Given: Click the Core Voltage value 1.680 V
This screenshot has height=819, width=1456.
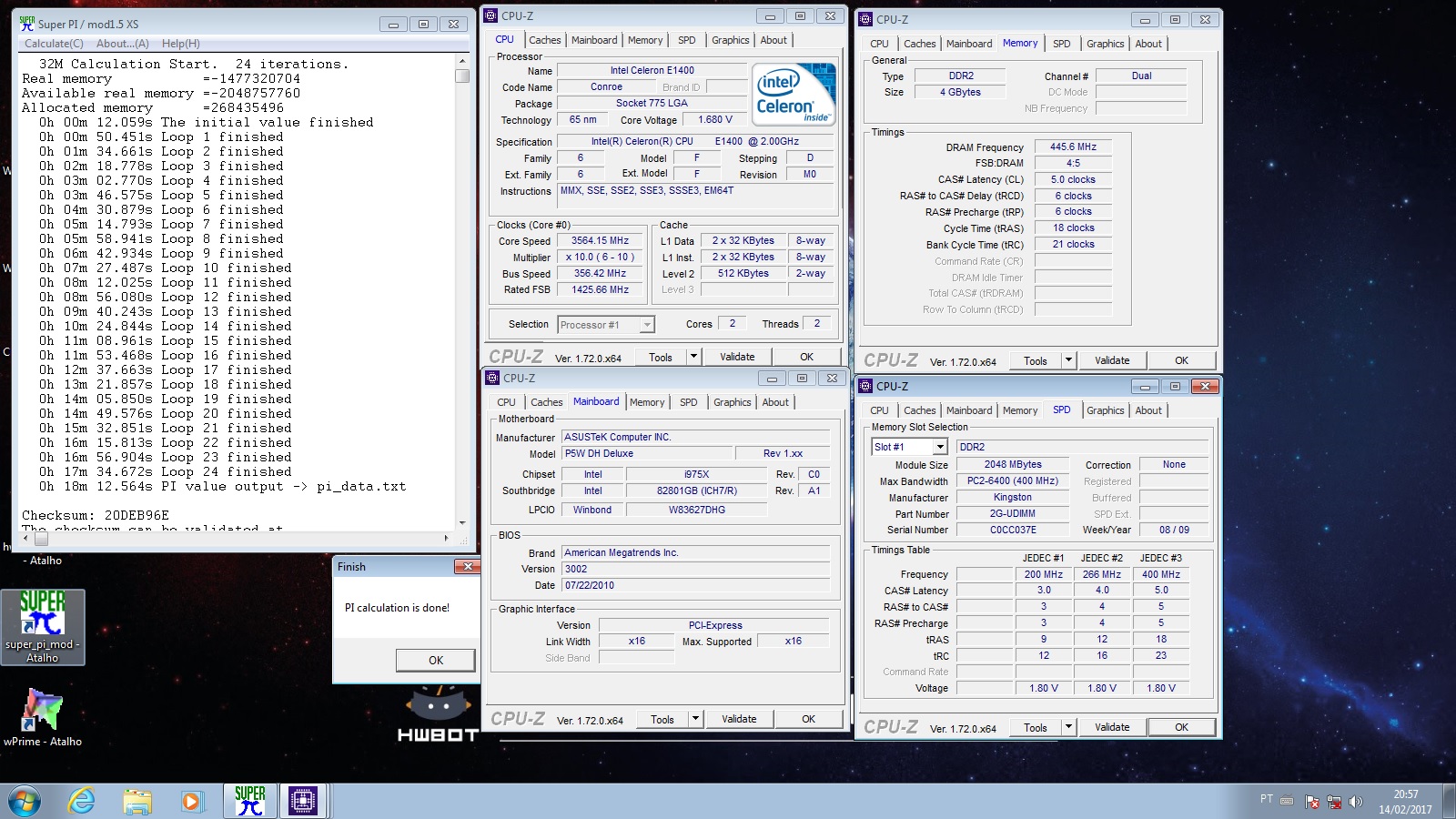Looking at the screenshot, I should tap(715, 119).
